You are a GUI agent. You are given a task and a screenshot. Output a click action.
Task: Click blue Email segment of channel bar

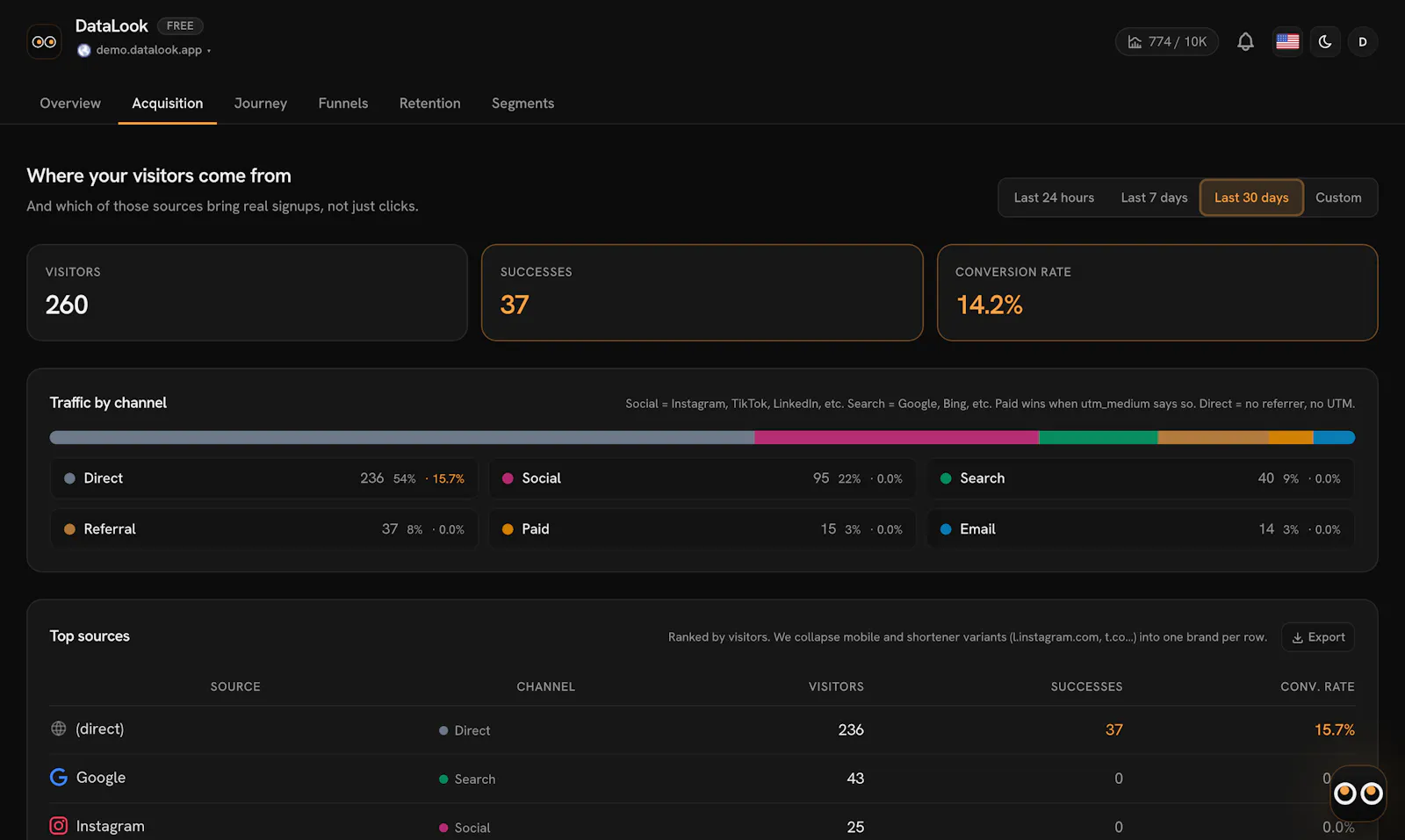(1334, 437)
